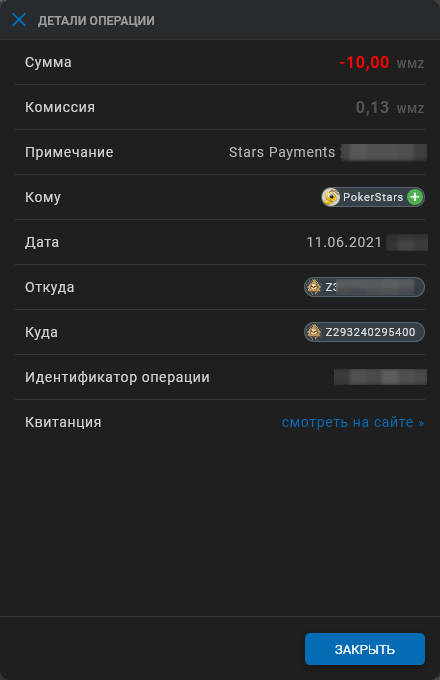This screenshot has height=680, width=440.
Task: Add PokerStars via green plus icon
Action: [x=415, y=197]
